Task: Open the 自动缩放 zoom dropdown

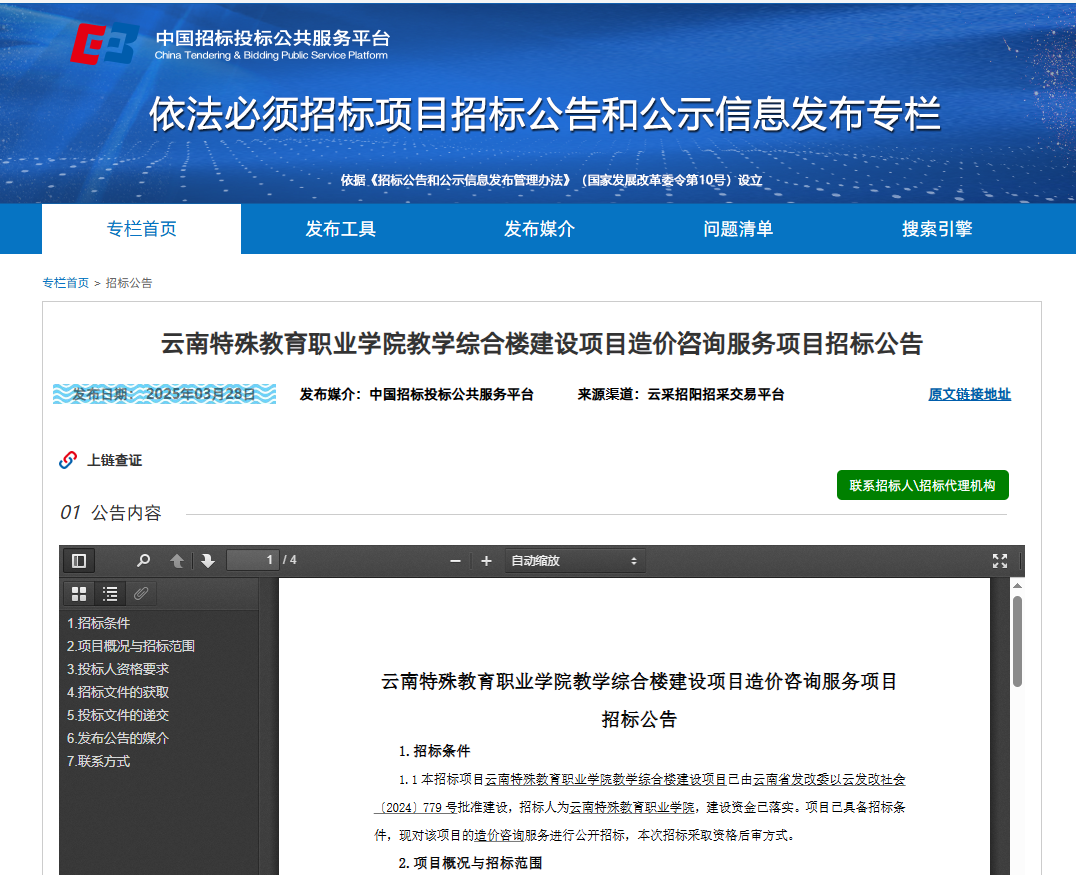Action: coord(575,561)
